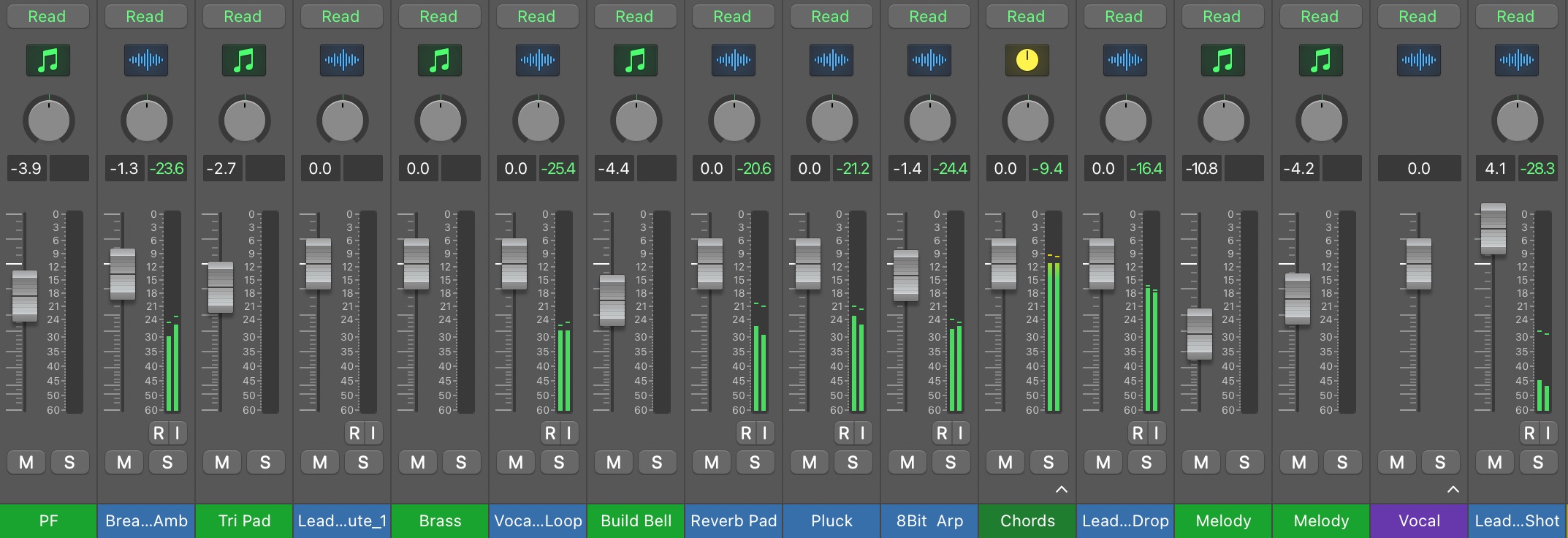Viewport: 1568px width, 538px height.
Task: Select the 8Bit Arp channel name label
Action: [929, 521]
